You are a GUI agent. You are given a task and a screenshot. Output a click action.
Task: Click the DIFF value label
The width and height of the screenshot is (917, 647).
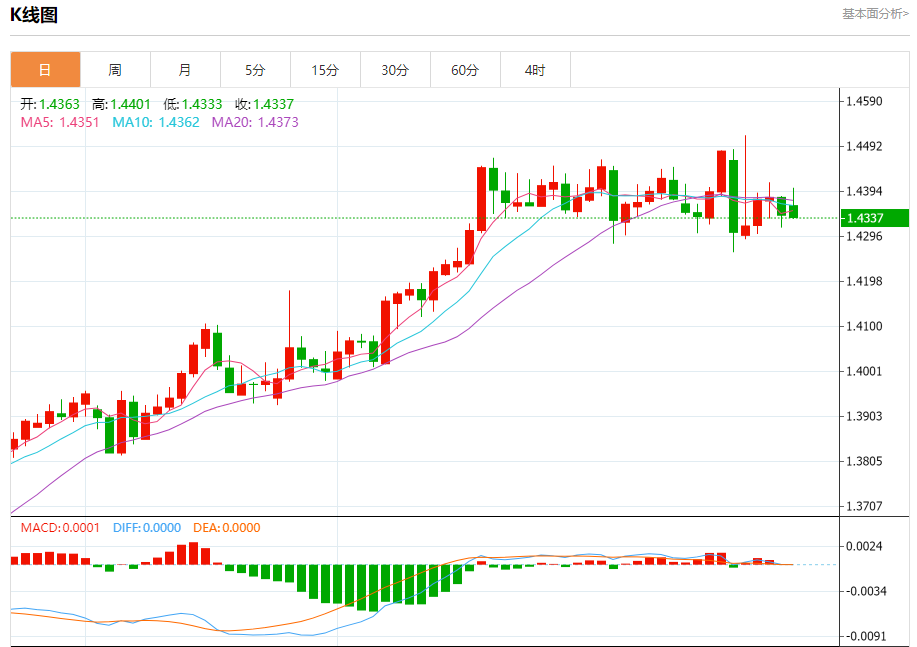point(147,528)
